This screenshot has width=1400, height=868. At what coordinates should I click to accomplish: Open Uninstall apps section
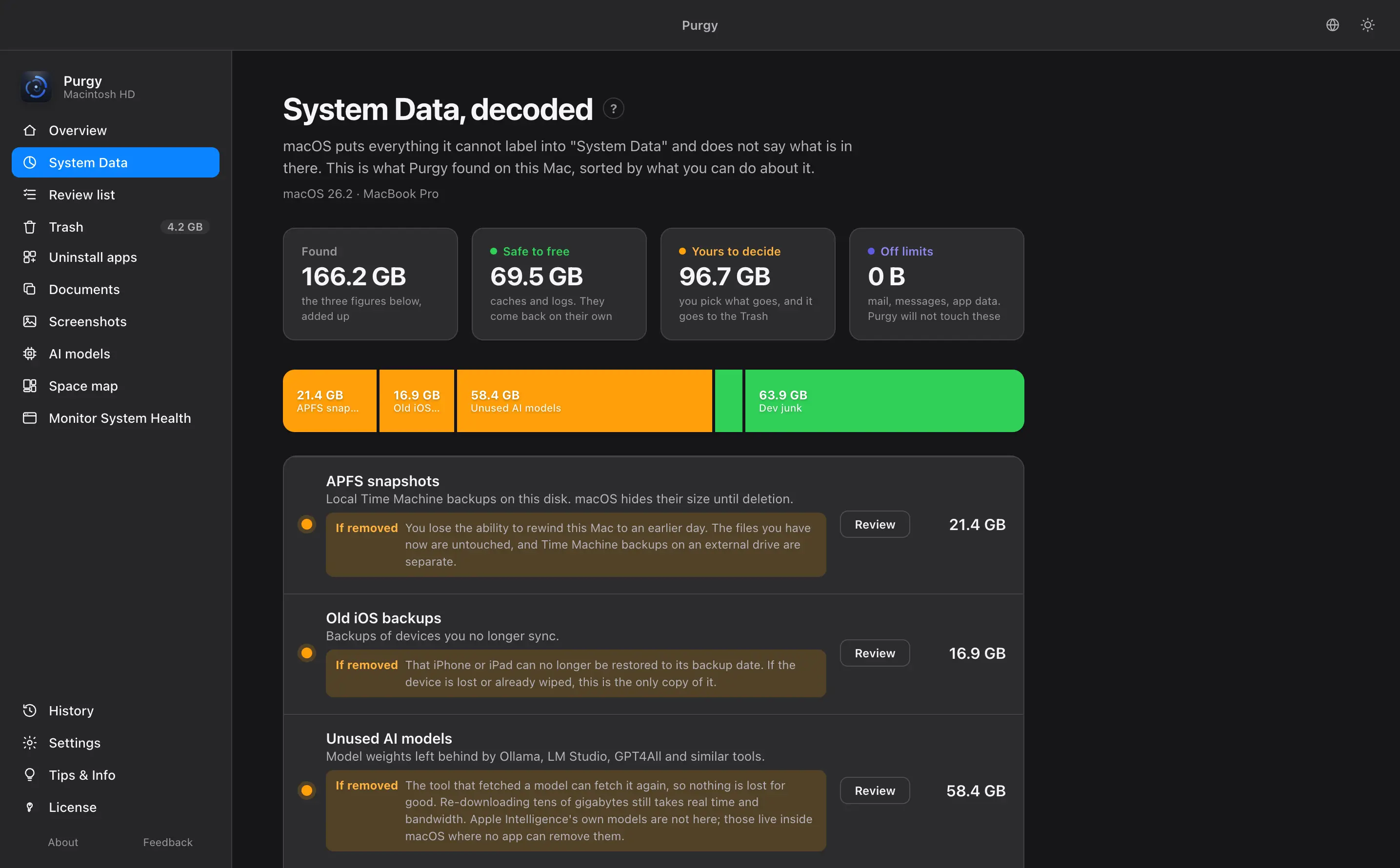(x=116, y=257)
